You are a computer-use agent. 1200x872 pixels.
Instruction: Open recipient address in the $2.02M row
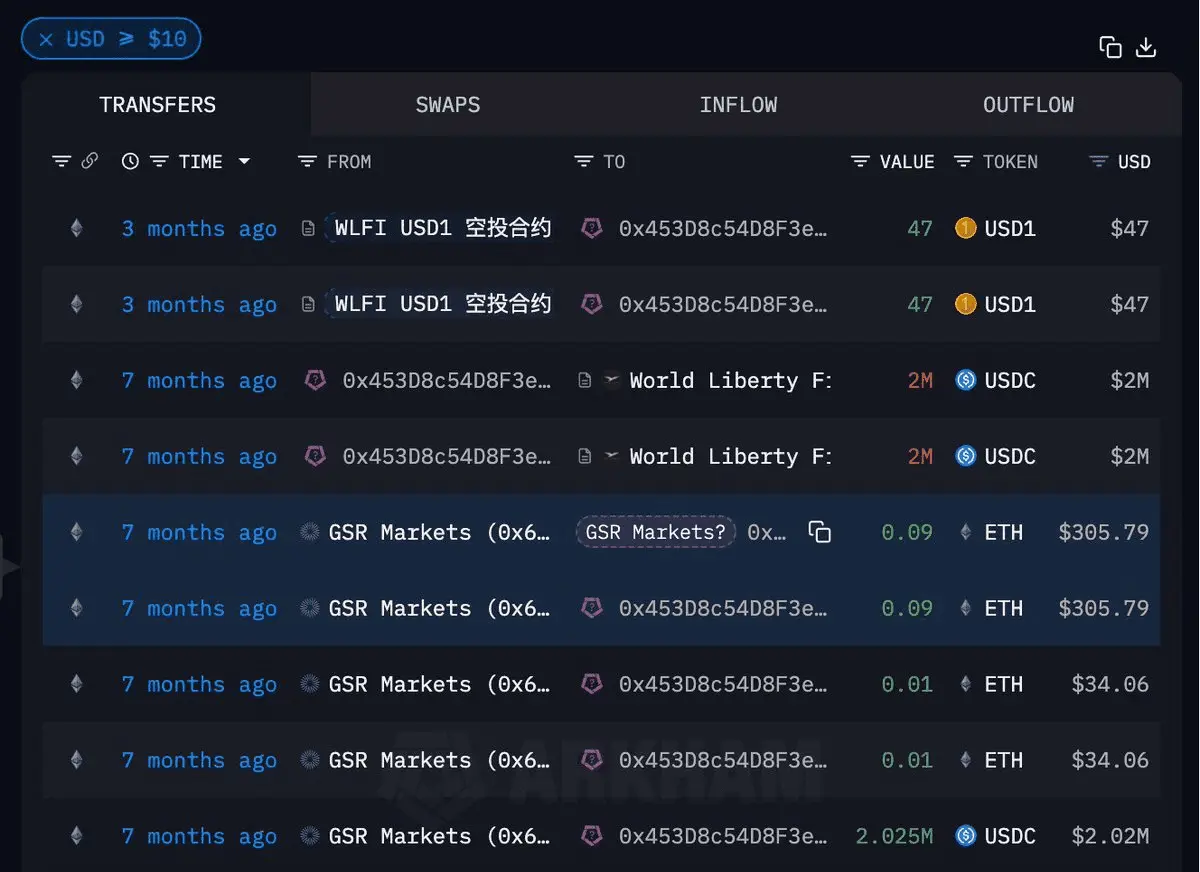(x=723, y=837)
